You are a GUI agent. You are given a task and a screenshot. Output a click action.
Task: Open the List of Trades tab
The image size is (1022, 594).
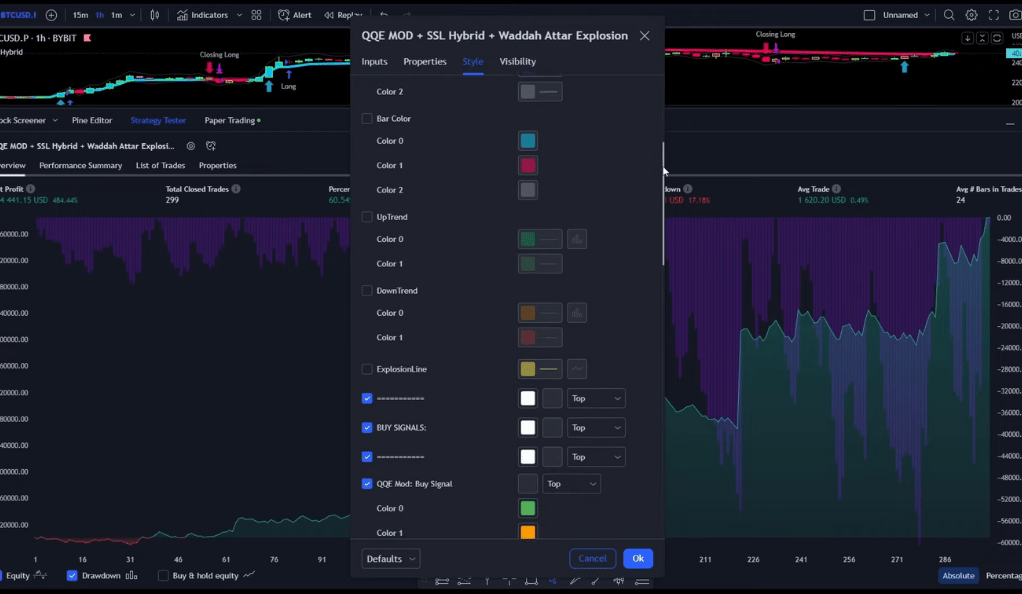[160, 166]
